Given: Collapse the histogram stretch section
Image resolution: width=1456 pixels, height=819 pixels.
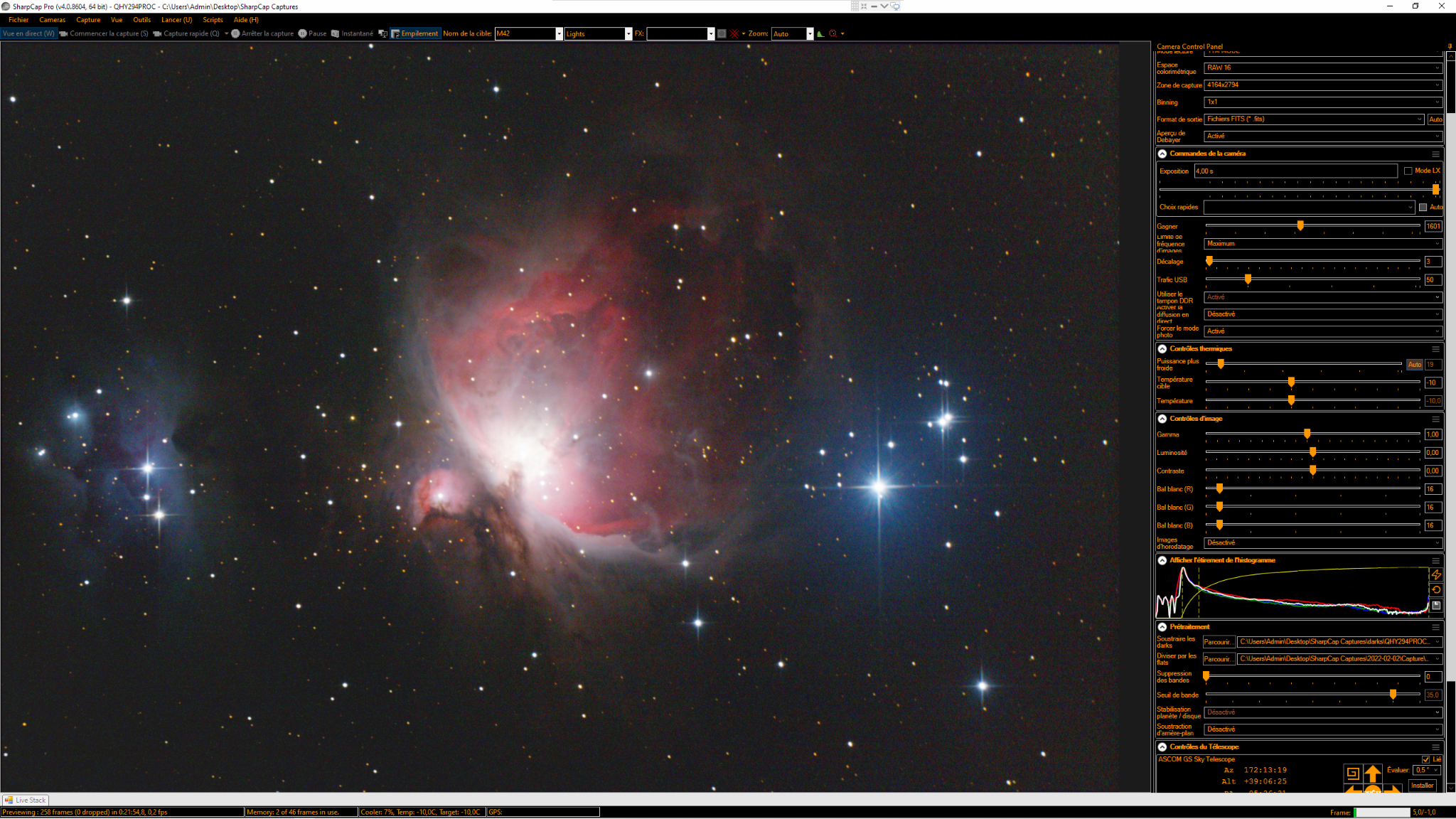Looking at the screenshot, I should coord(1162,560).
